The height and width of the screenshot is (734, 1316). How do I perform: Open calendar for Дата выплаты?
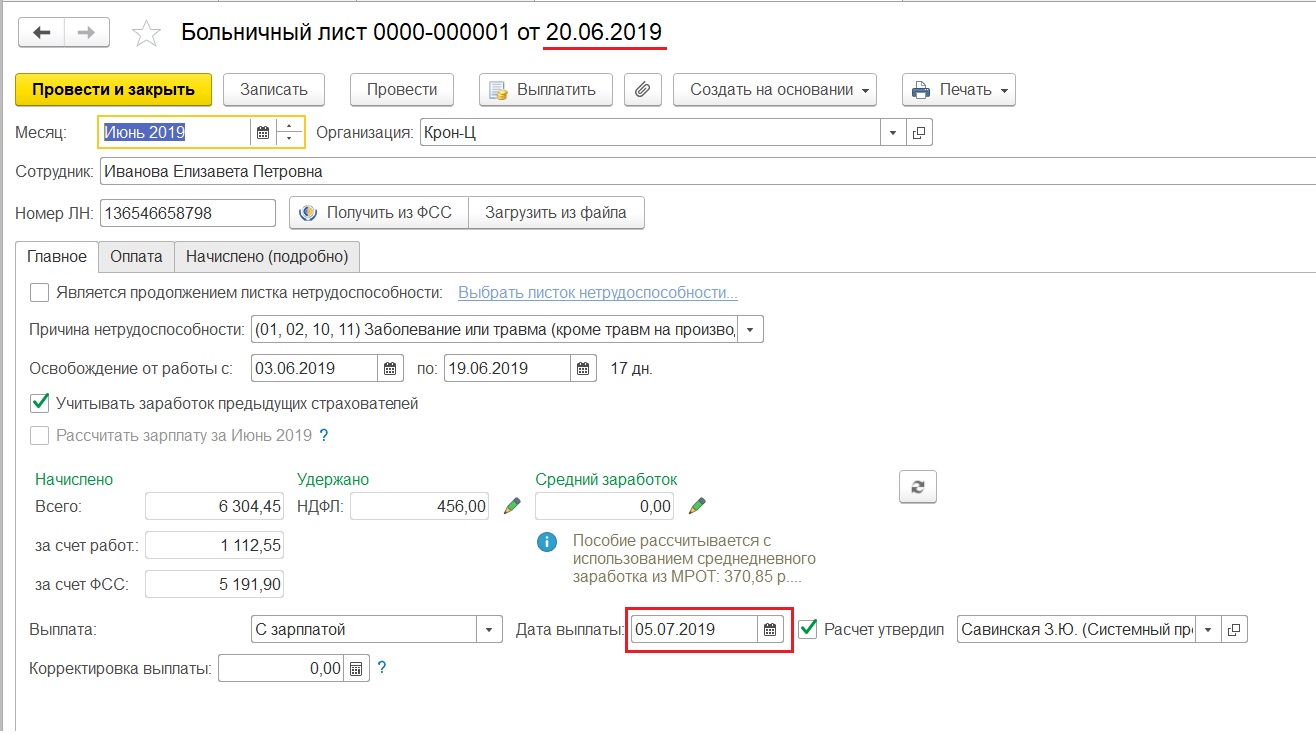coord(770,630)
